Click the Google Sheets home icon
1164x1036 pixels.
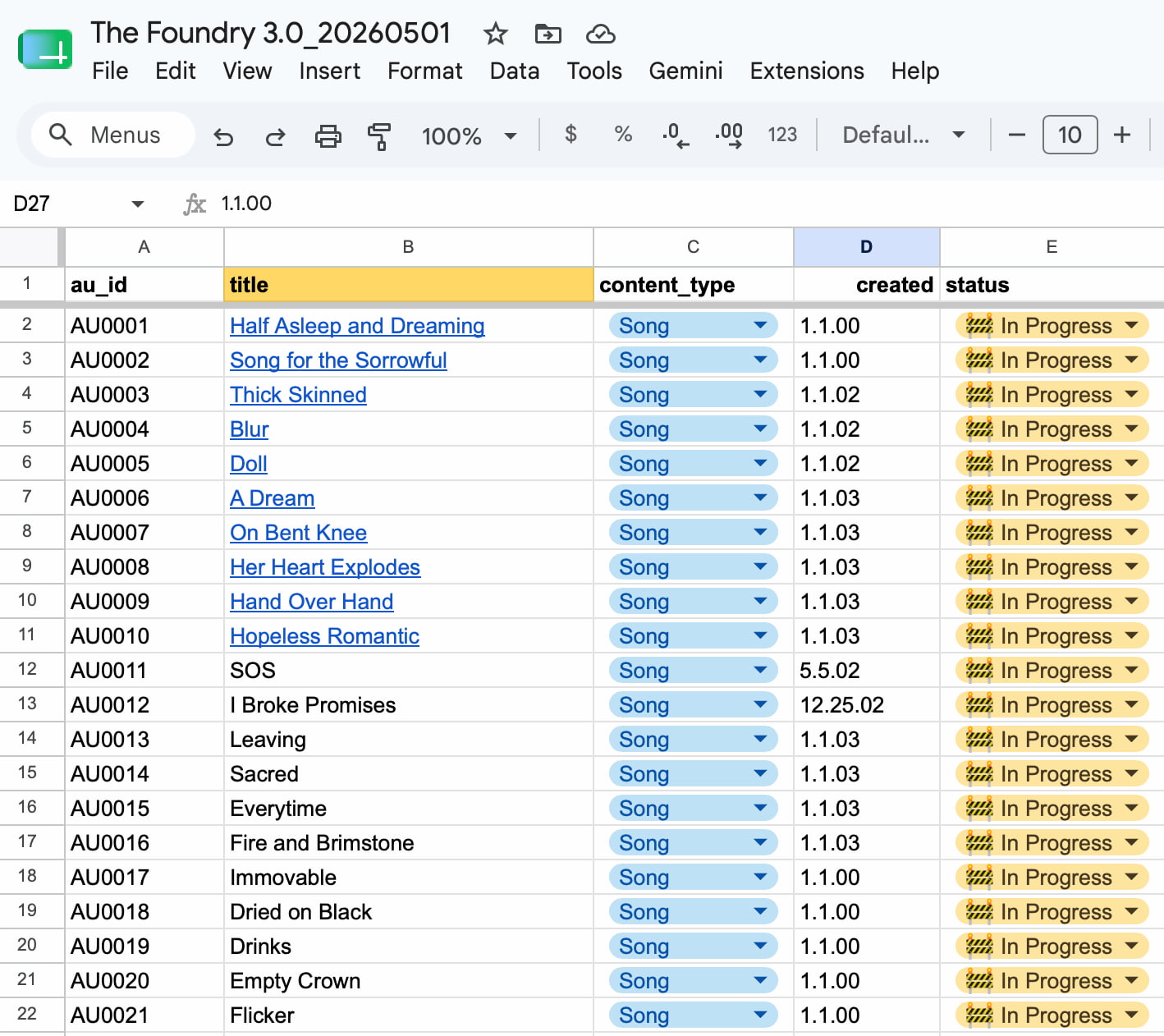pyautogui.click(x=45, y=50)
